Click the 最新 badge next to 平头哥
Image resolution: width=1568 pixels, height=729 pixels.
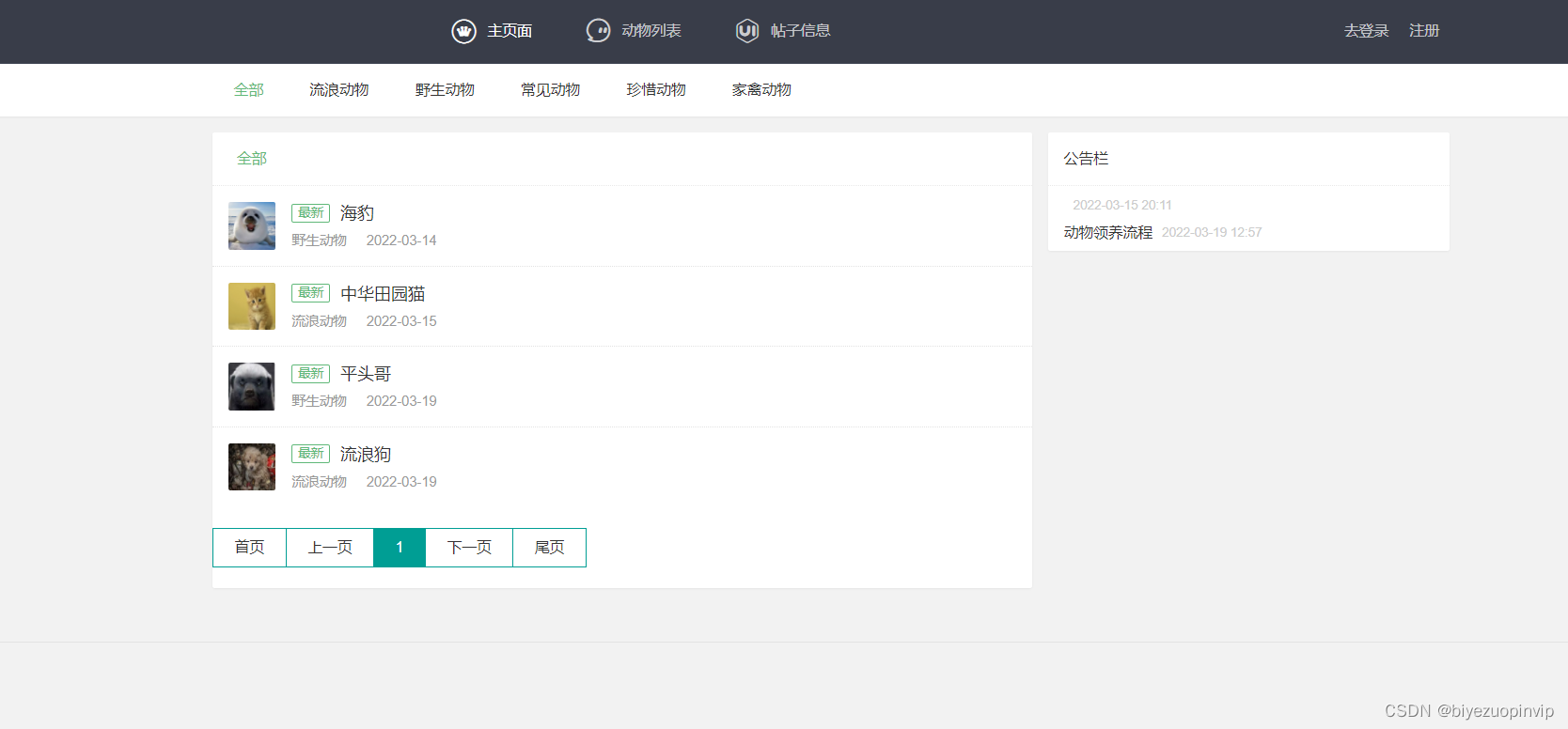(310, 374)
